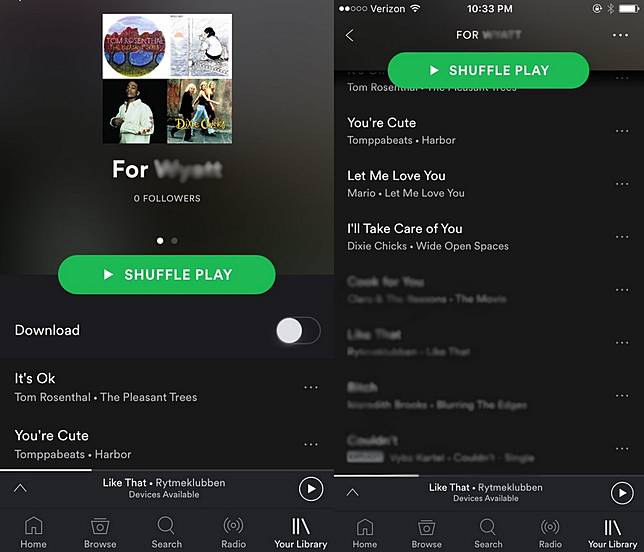
Task: Go to the Browse tab in the left screen
Action: point(100,533)
